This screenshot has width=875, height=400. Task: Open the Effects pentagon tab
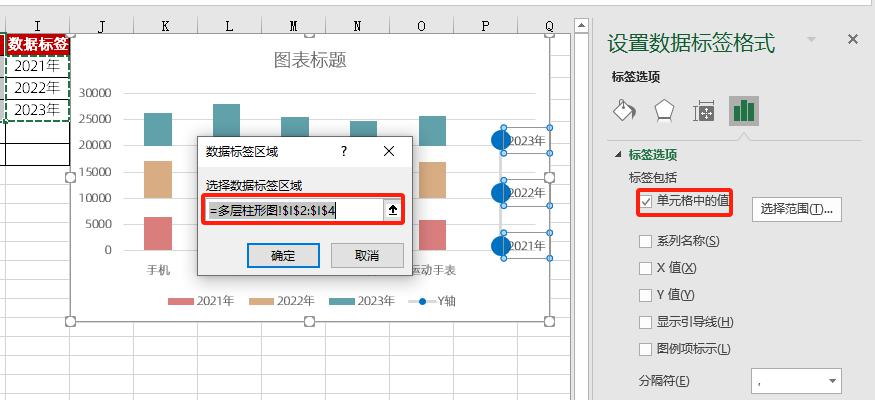click(664, 110)
